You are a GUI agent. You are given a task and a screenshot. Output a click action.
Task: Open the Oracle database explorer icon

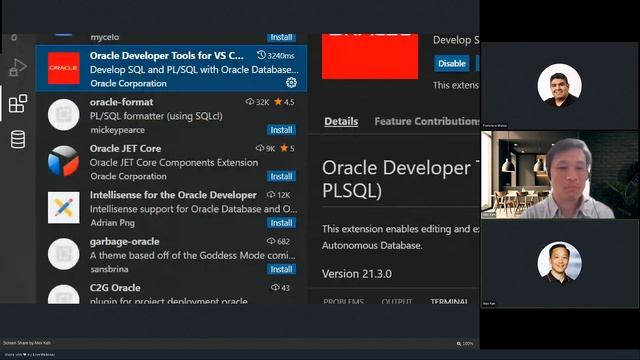pos(18,139)
